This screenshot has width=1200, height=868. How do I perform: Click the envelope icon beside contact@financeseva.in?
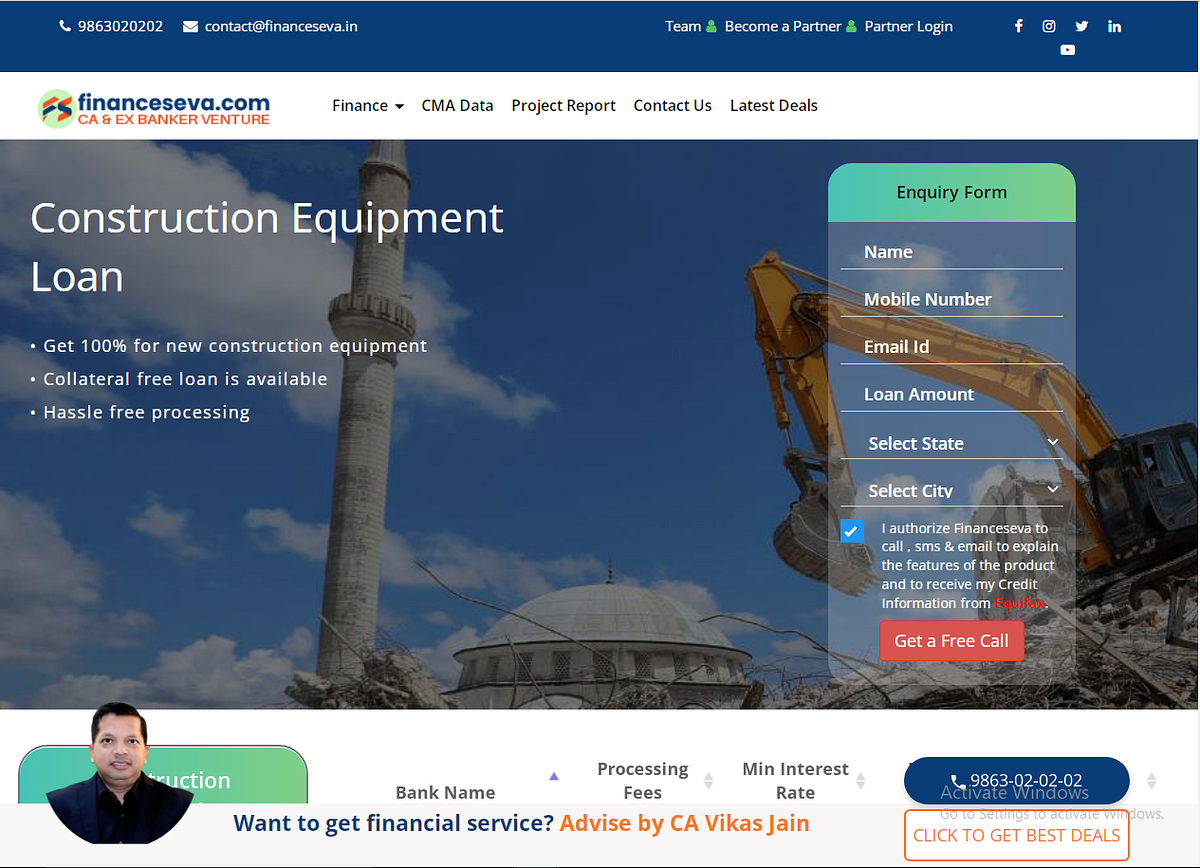click(189, 26)
